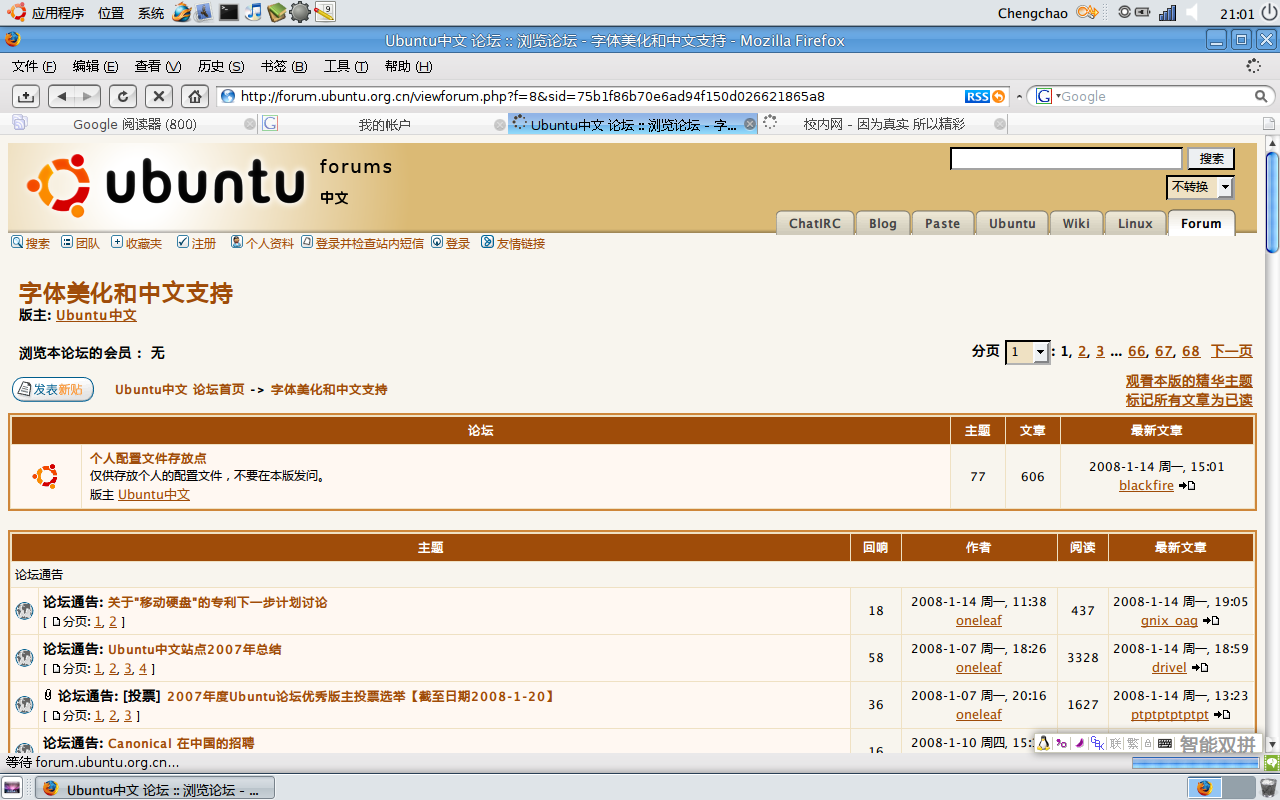The image size is (1280, 800).
Task: Go to page 68 of the forum
Action: pos(1190,351)
